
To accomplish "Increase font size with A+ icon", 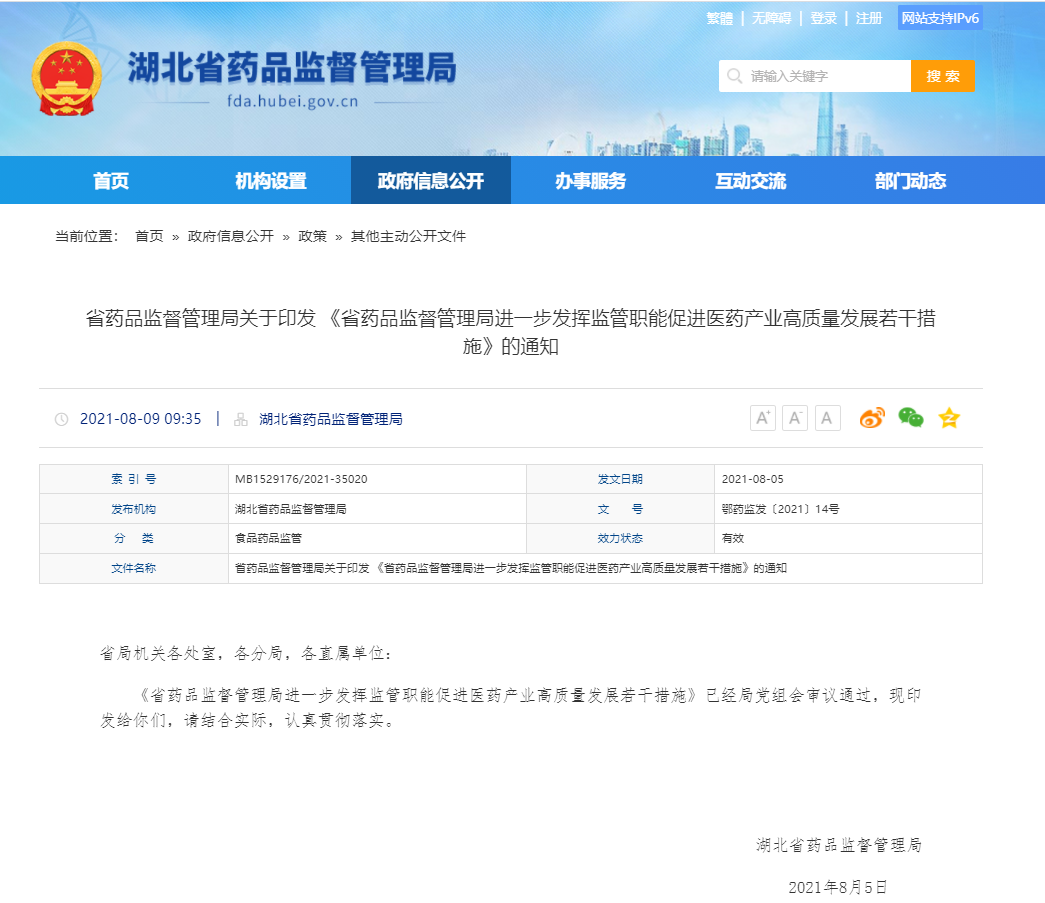I will (763, 418).
